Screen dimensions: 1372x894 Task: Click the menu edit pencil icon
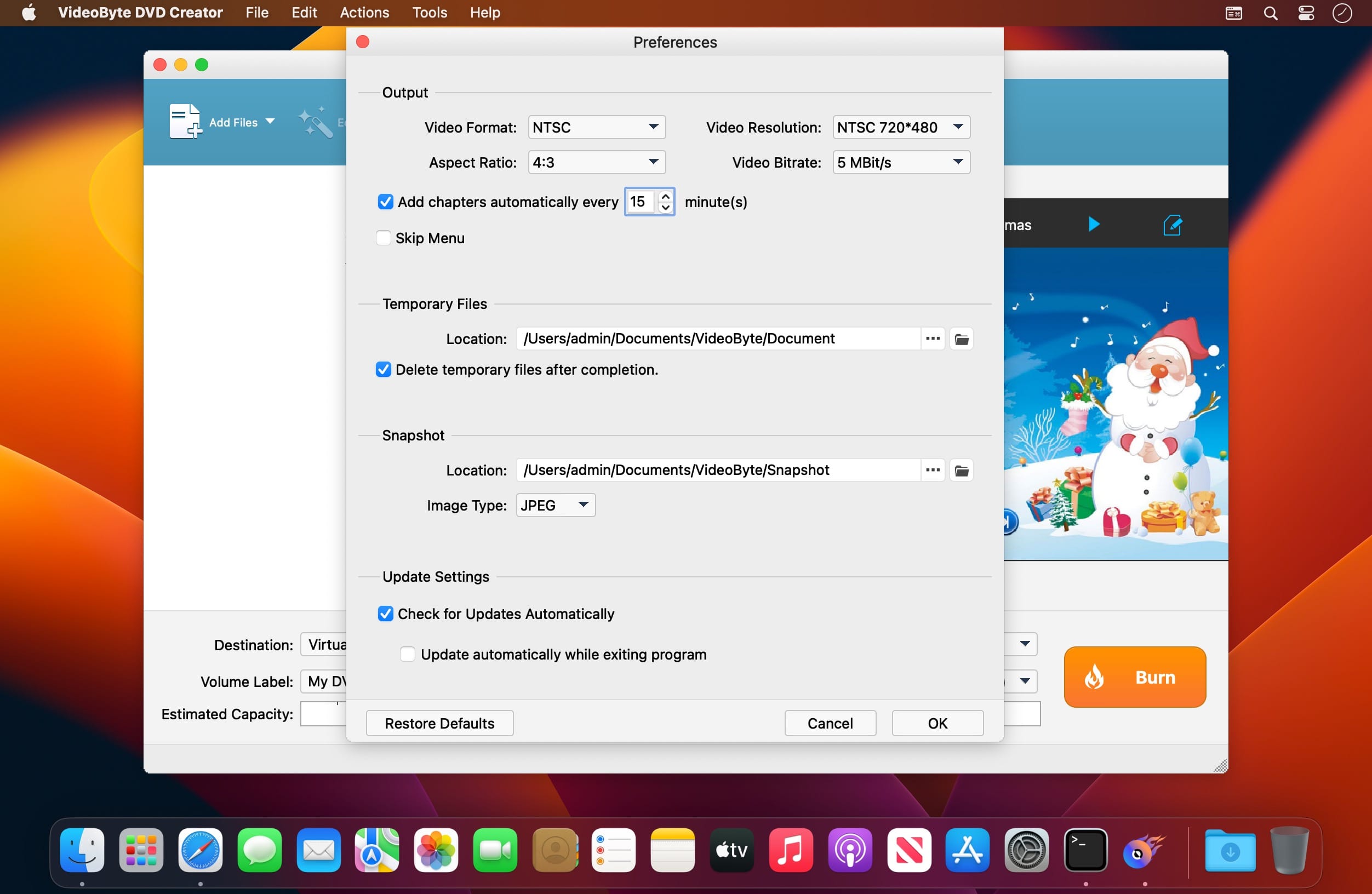[x=1172, y=225]
